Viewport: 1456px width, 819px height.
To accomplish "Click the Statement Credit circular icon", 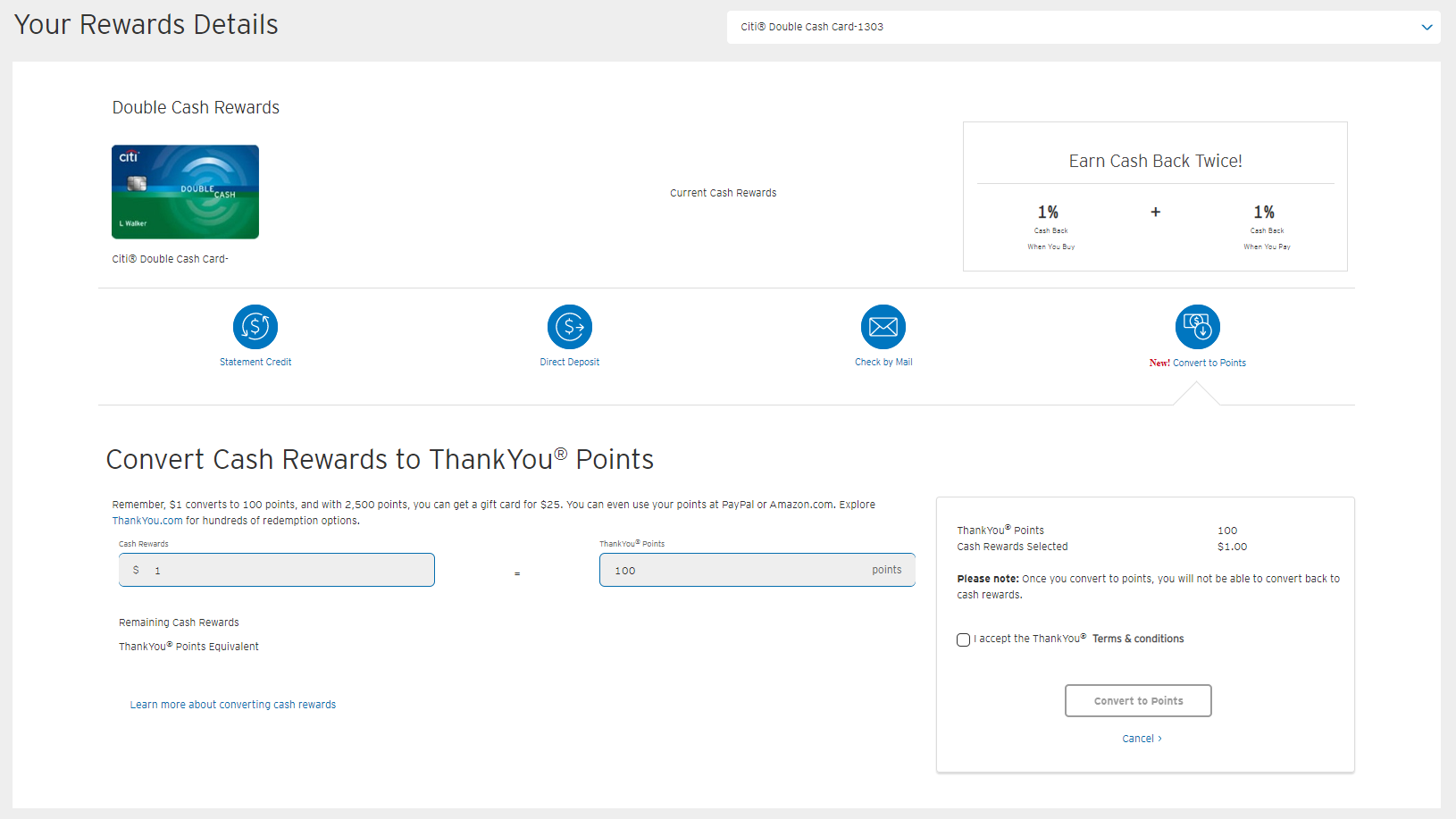I will click(255, 327).
